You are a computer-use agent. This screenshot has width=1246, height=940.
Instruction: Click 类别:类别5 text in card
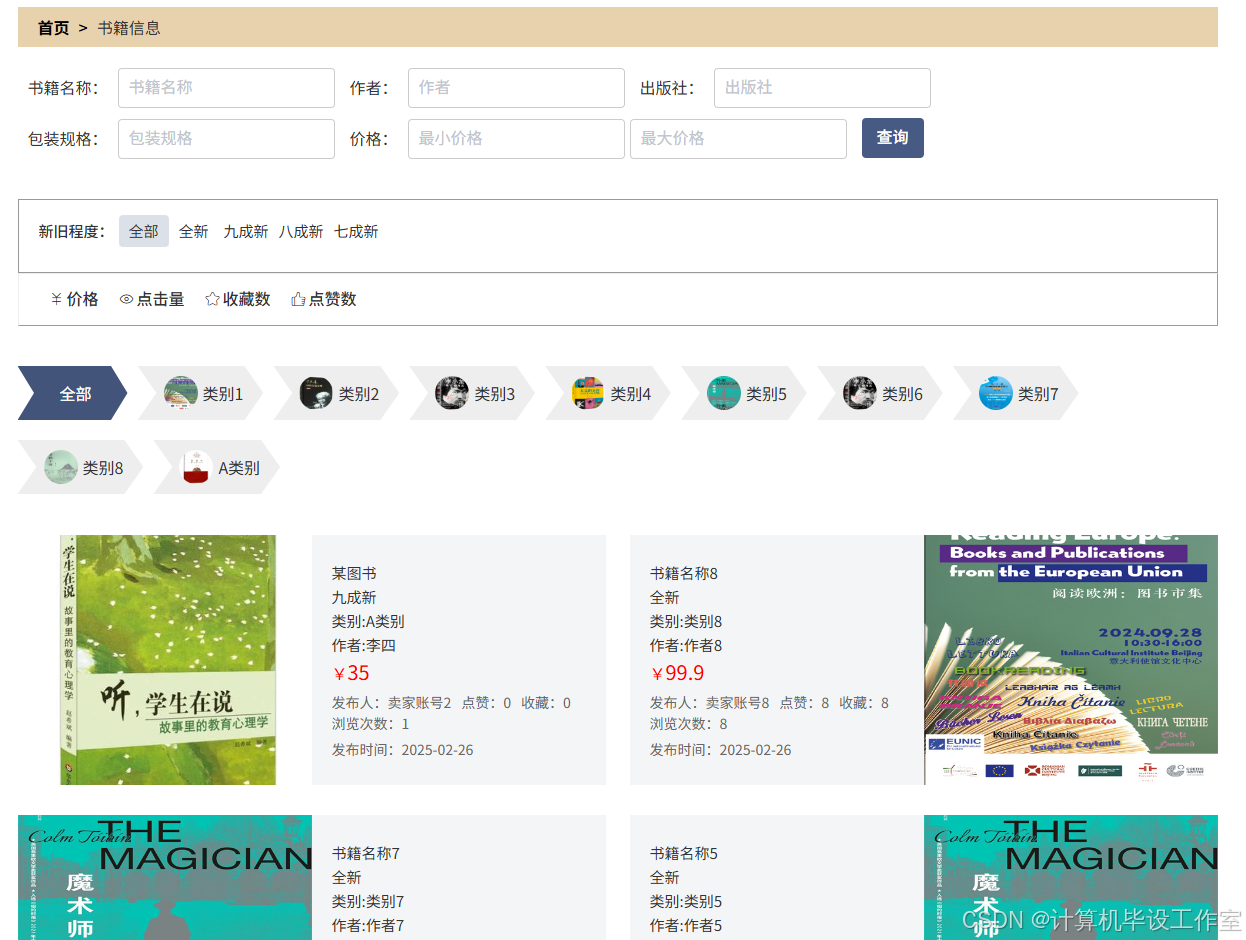pos(686,901)
